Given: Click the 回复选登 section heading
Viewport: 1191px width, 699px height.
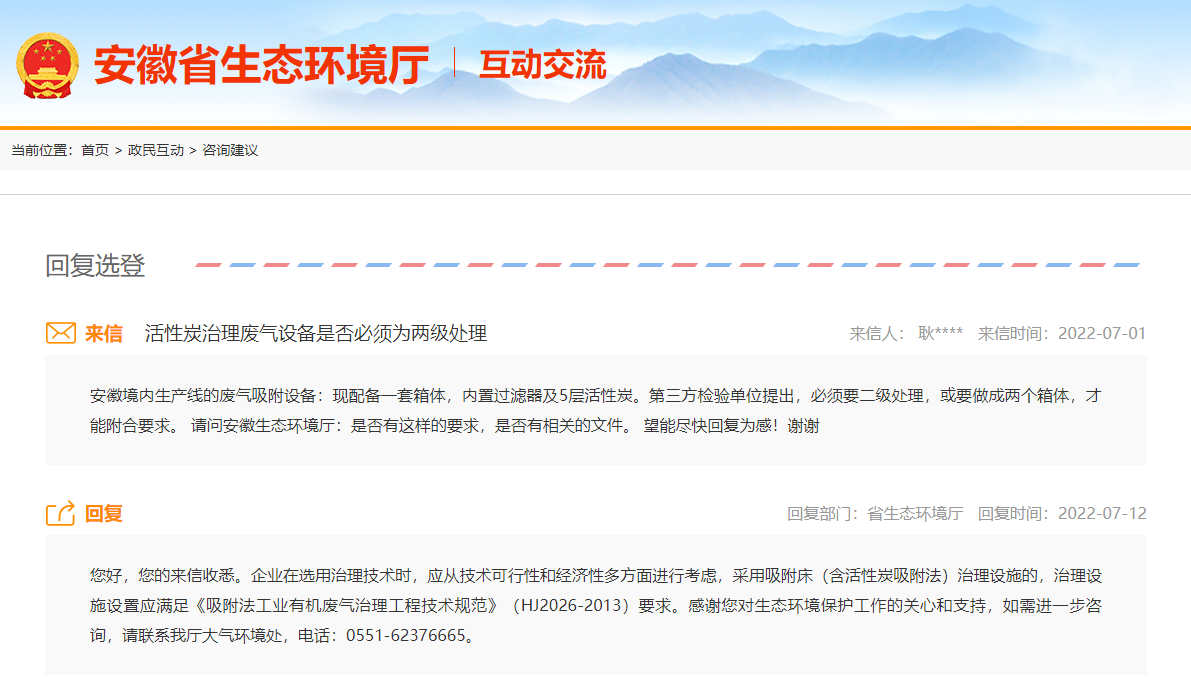Looking at the screenshot, I should coord(95,265).
